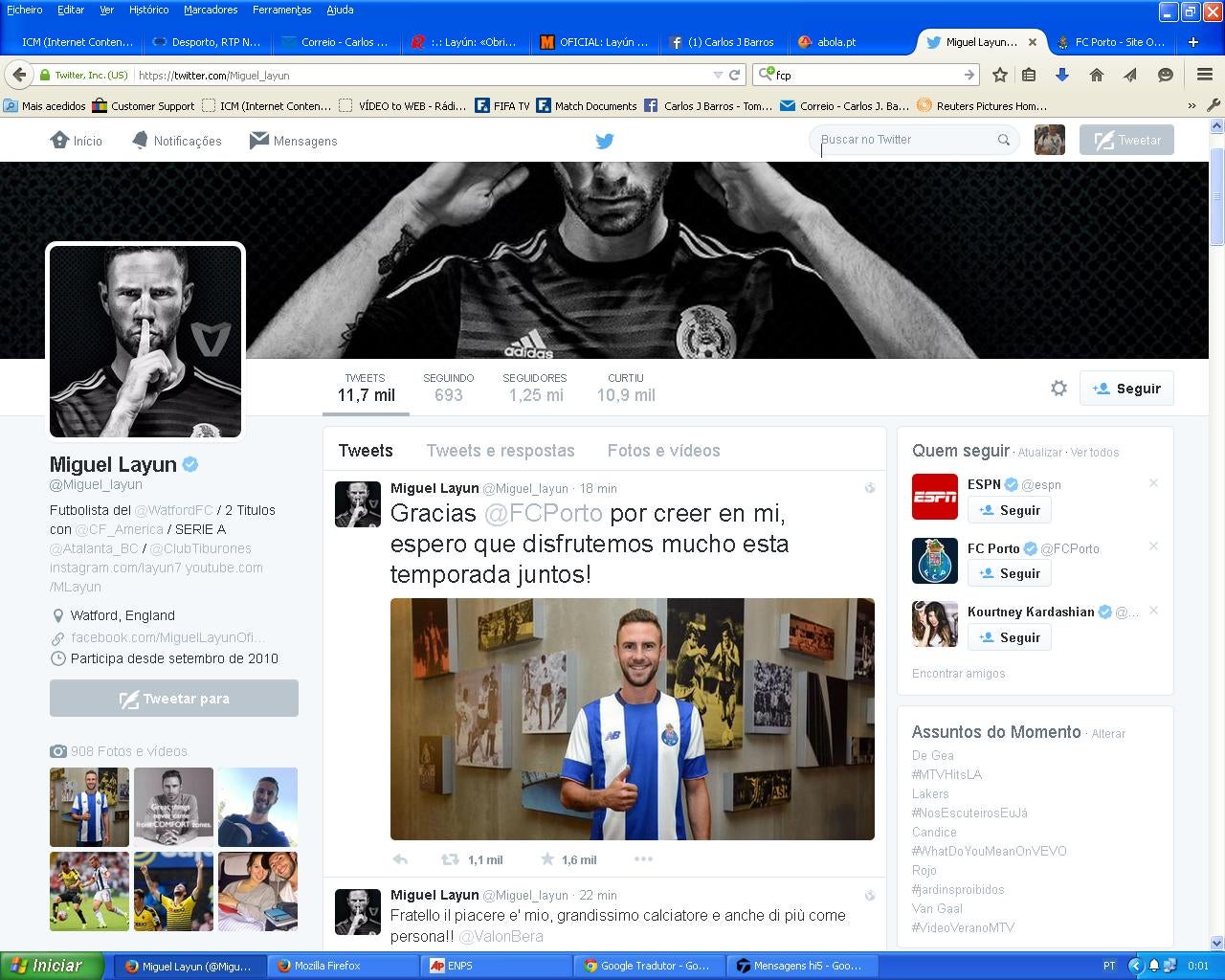Show more bookmarks toolbar chevron
1225x980 pixels.
pyautogui.click(x=1192, y=106)
